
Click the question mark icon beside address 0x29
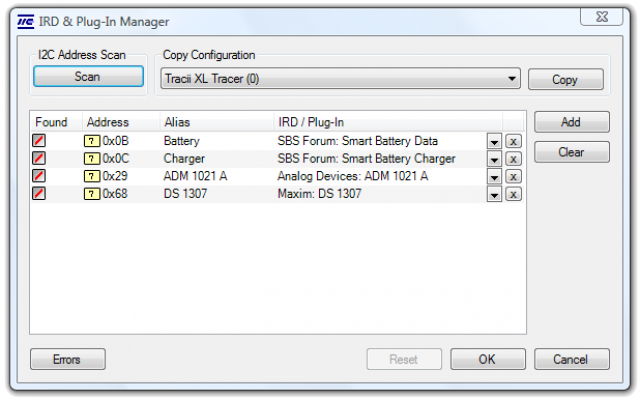pyautogui.click(x=92, y=176)
